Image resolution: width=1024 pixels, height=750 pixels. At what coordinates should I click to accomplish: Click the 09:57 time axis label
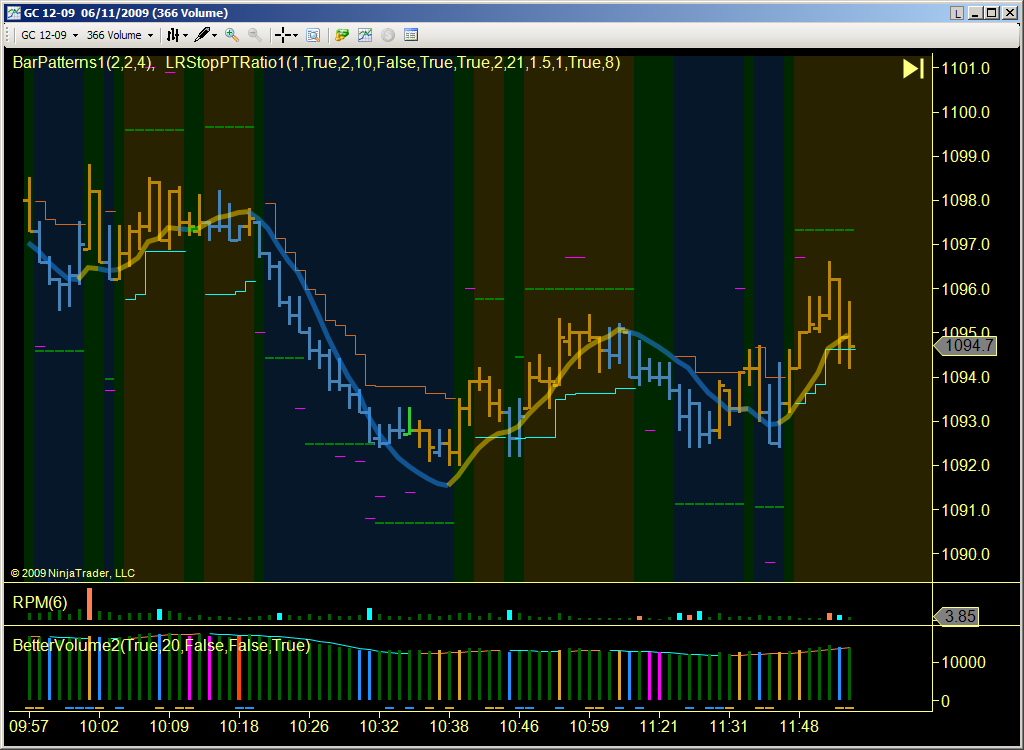click(x=29, y=726)
